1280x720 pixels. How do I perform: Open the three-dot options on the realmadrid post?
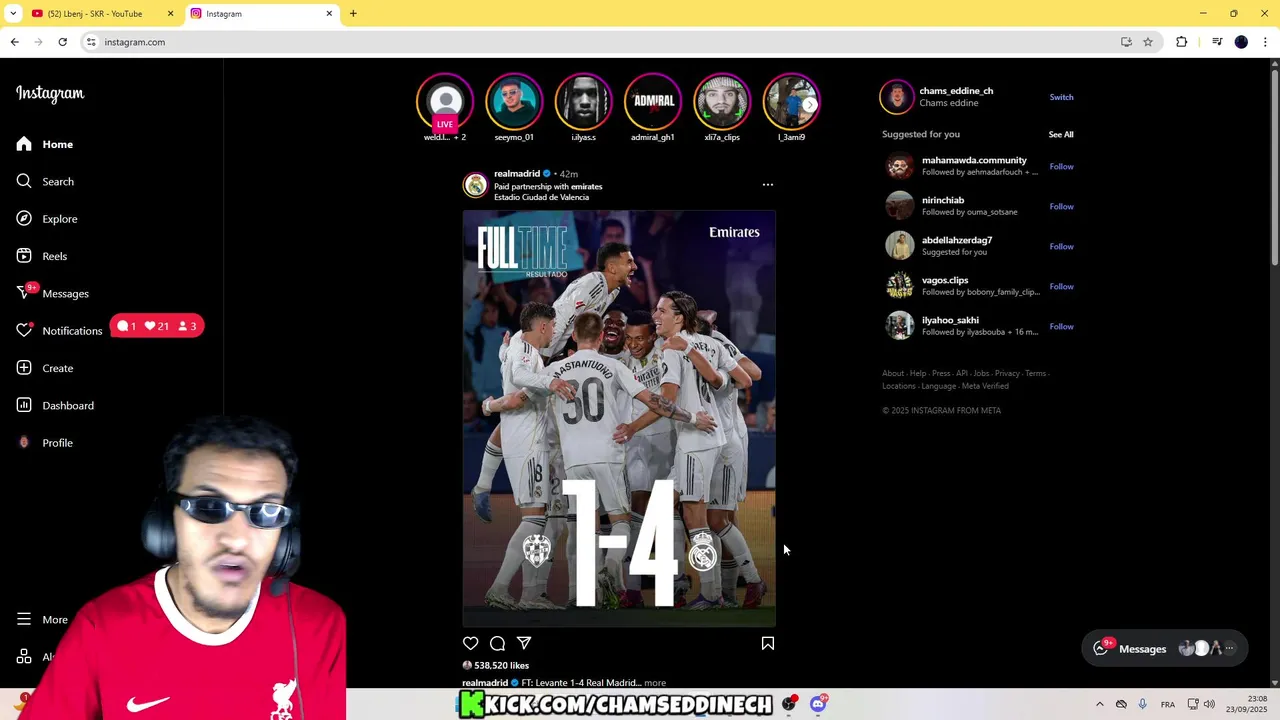[x=768, y=185]
